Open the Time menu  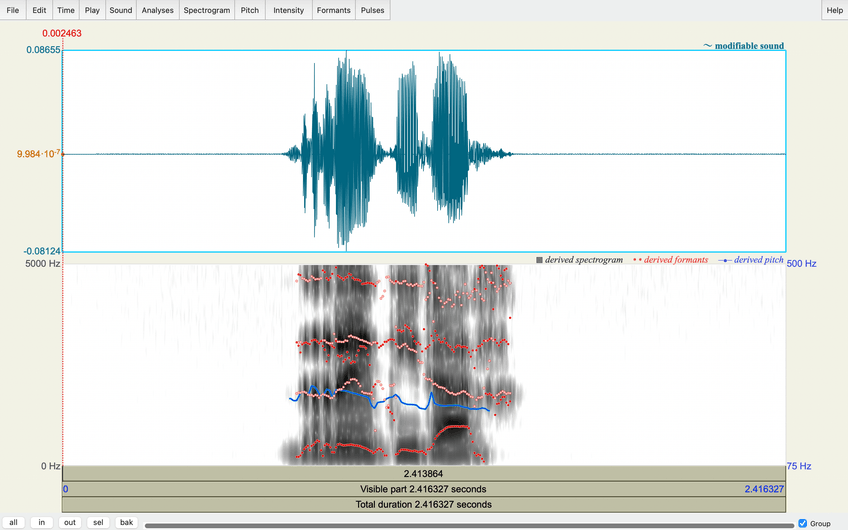coord(65,10)
